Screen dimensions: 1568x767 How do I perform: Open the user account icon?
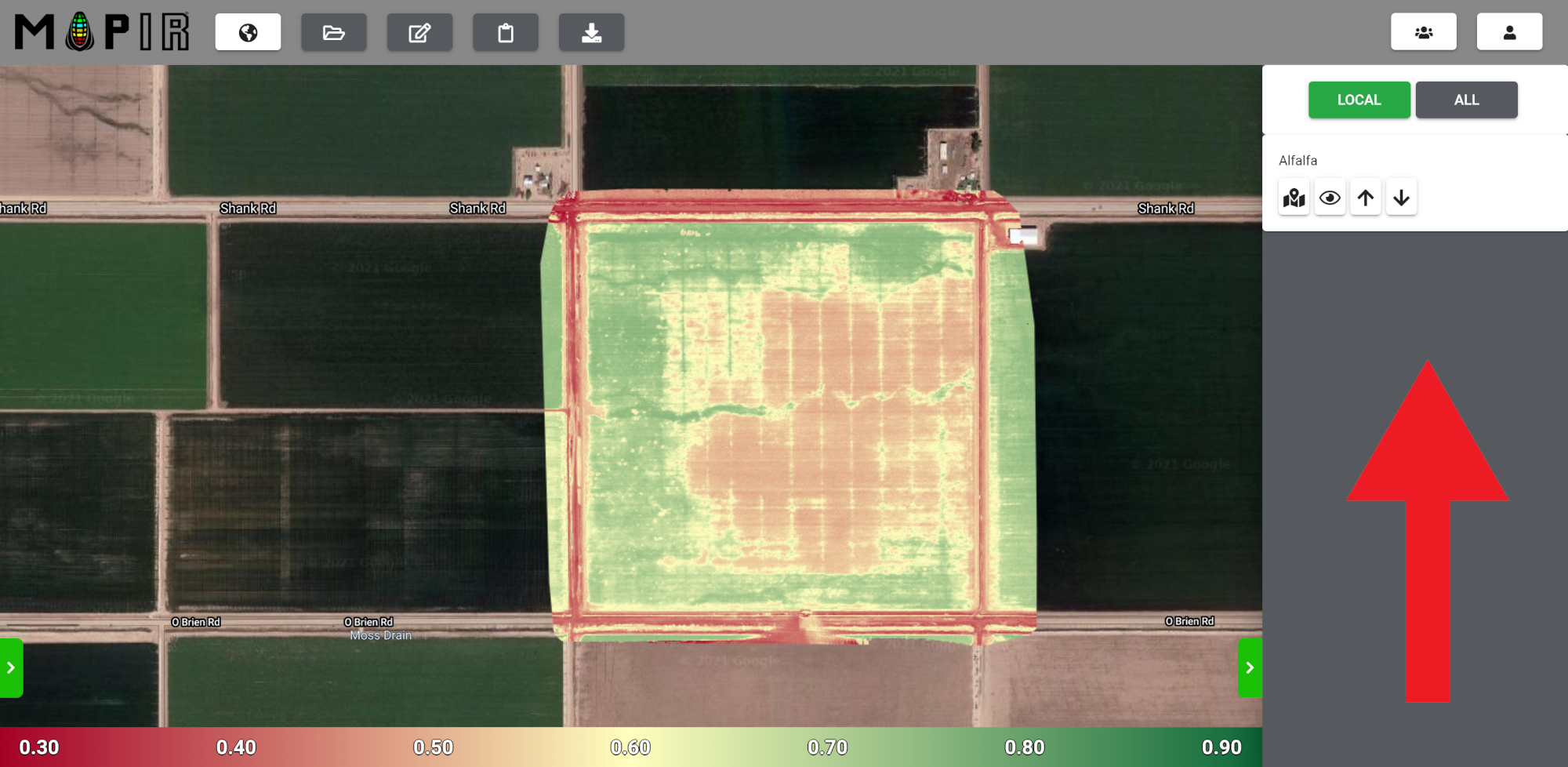coord(1509,32)
